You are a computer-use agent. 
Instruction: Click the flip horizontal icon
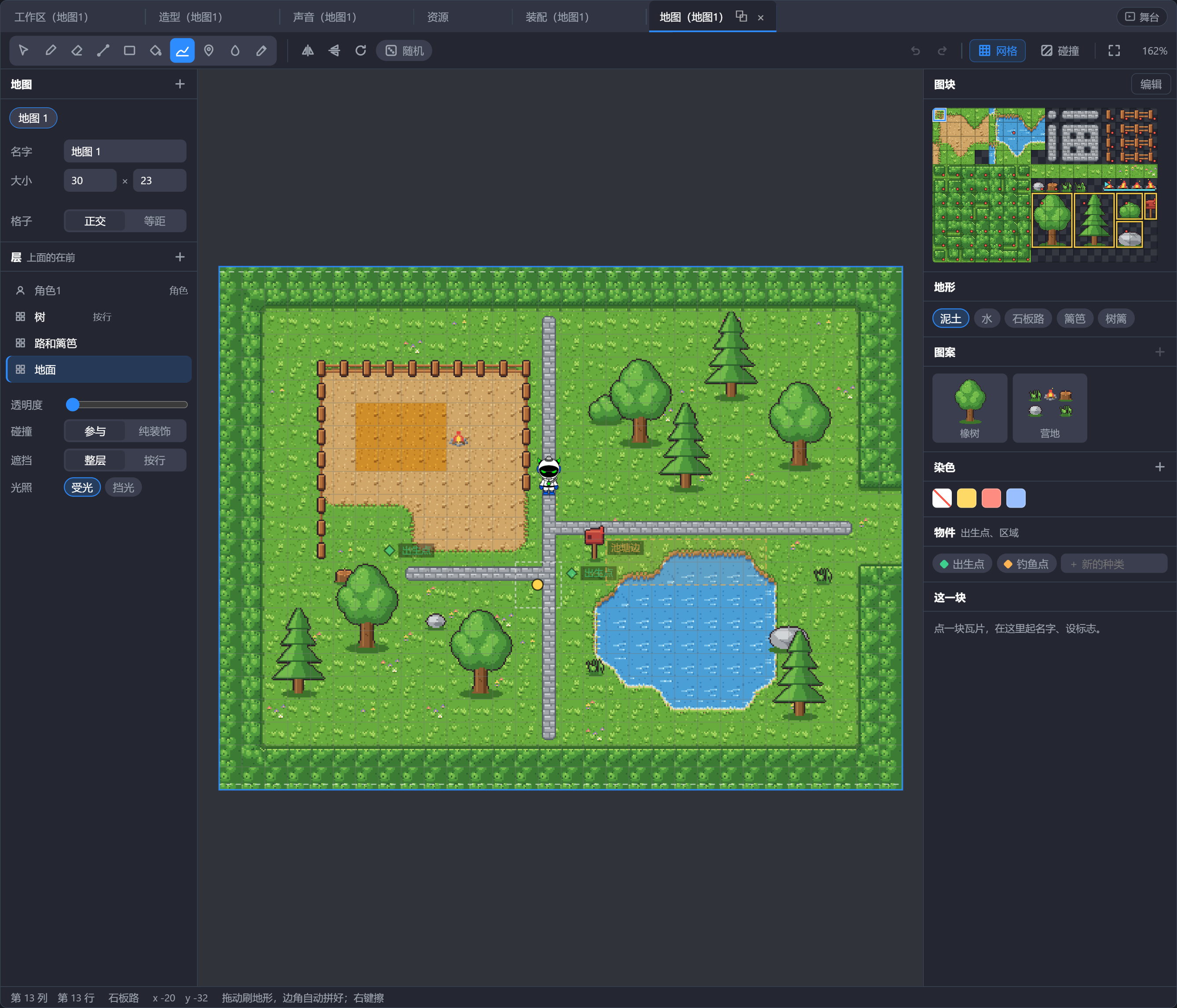coord(307,51)
